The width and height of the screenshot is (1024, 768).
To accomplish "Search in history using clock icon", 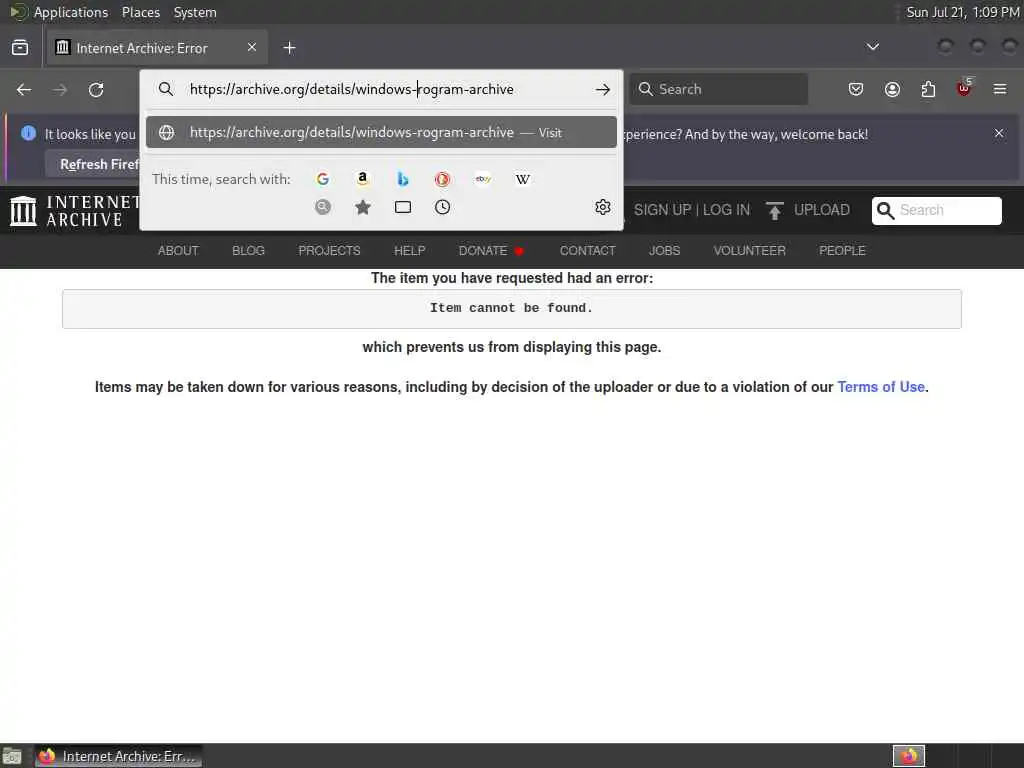I will pos(443,207).
